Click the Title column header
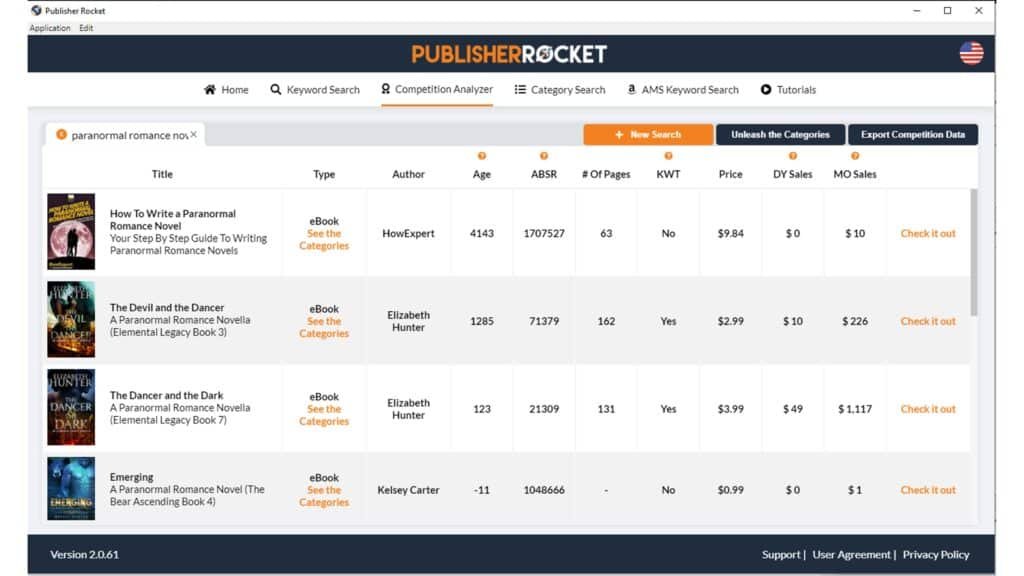1024x576 pixels. click(163, 174)
